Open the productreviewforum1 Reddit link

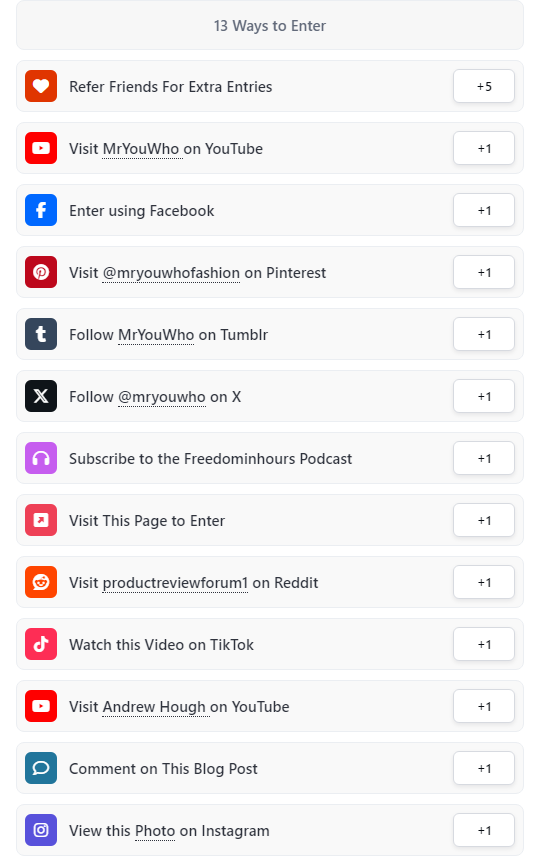[x=176, y=583]
